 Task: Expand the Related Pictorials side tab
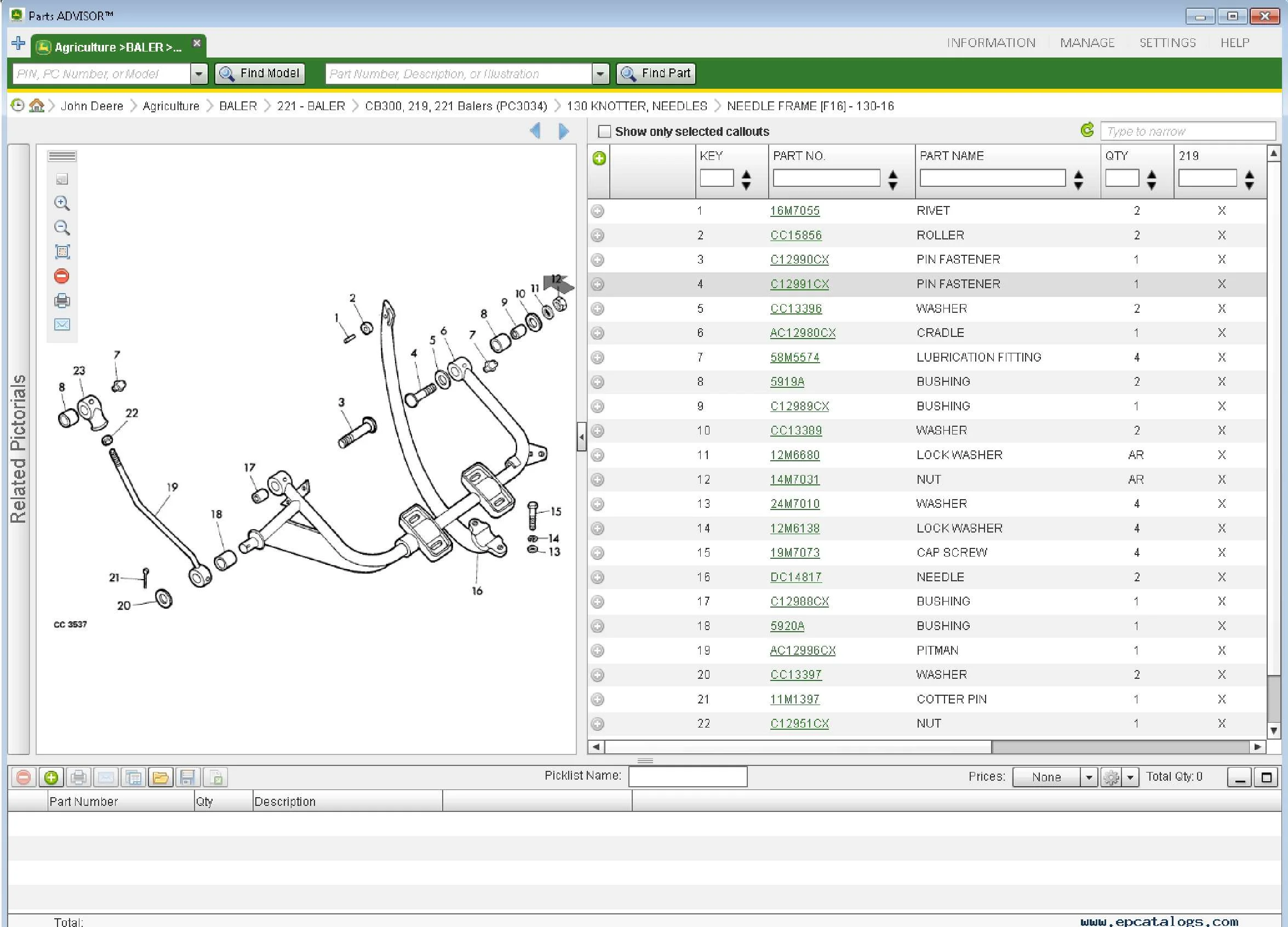click(18, 449)
